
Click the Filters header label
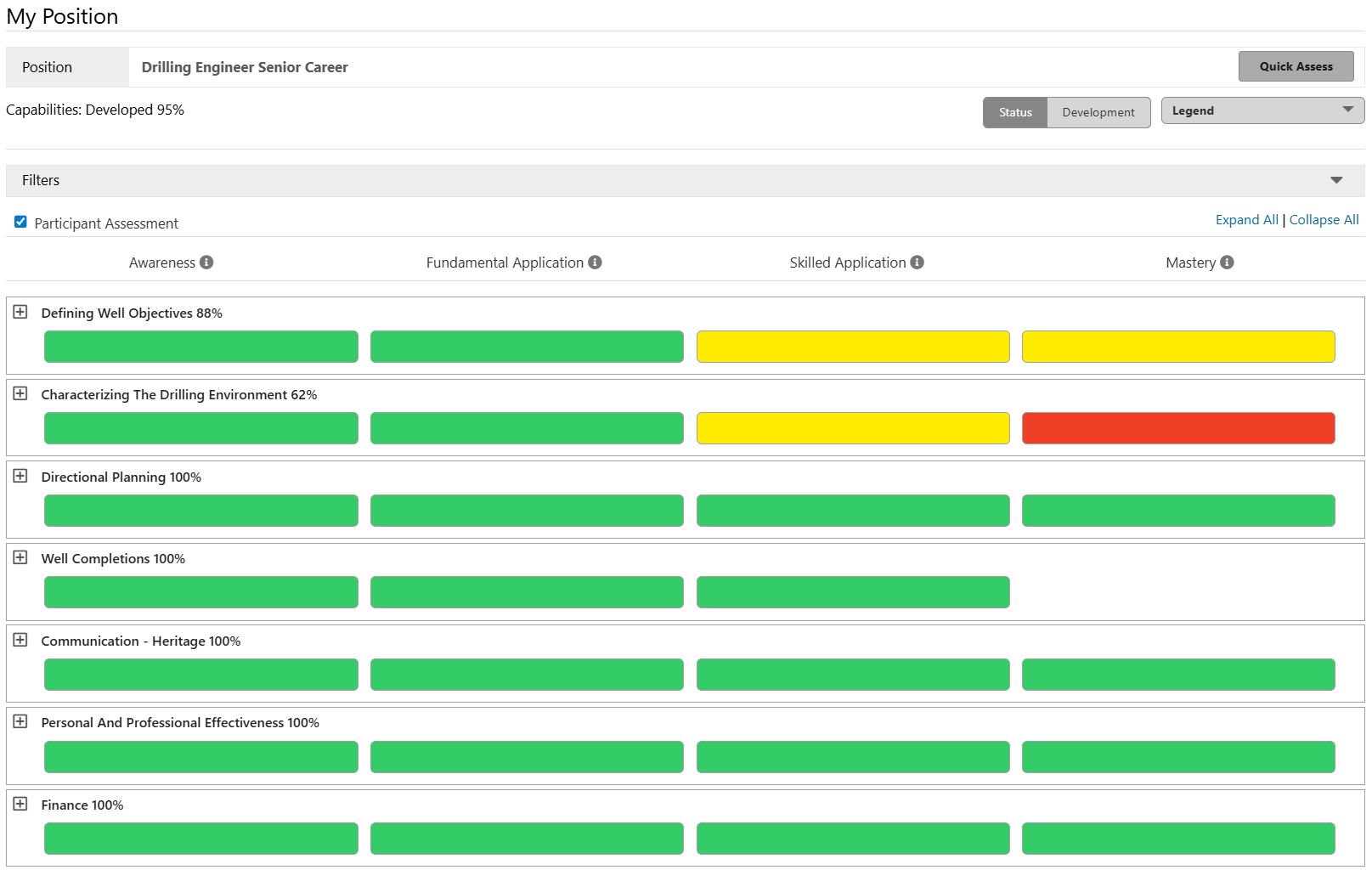[x=41, y=180]
